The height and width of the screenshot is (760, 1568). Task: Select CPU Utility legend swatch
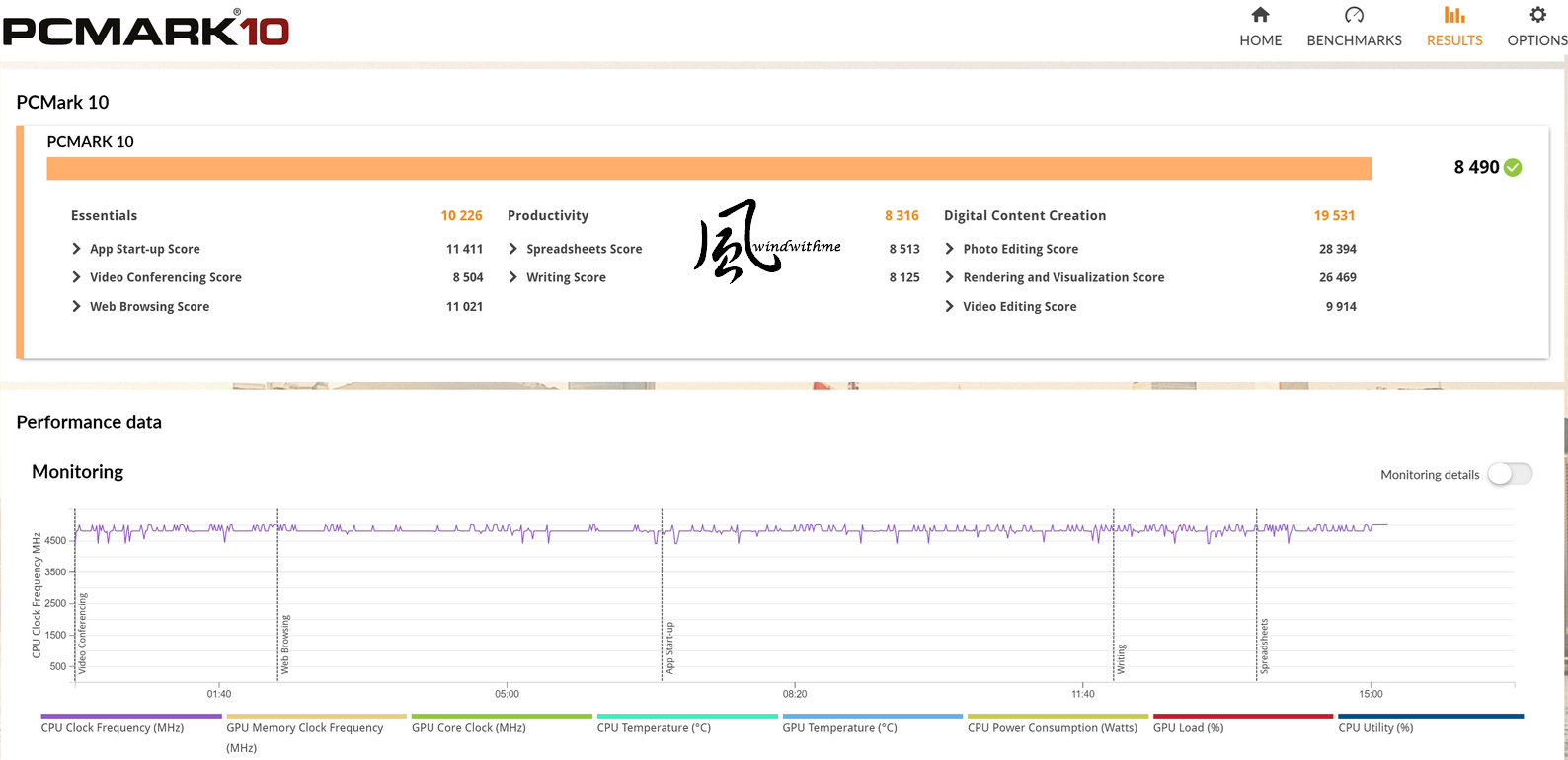point(1431,716)
